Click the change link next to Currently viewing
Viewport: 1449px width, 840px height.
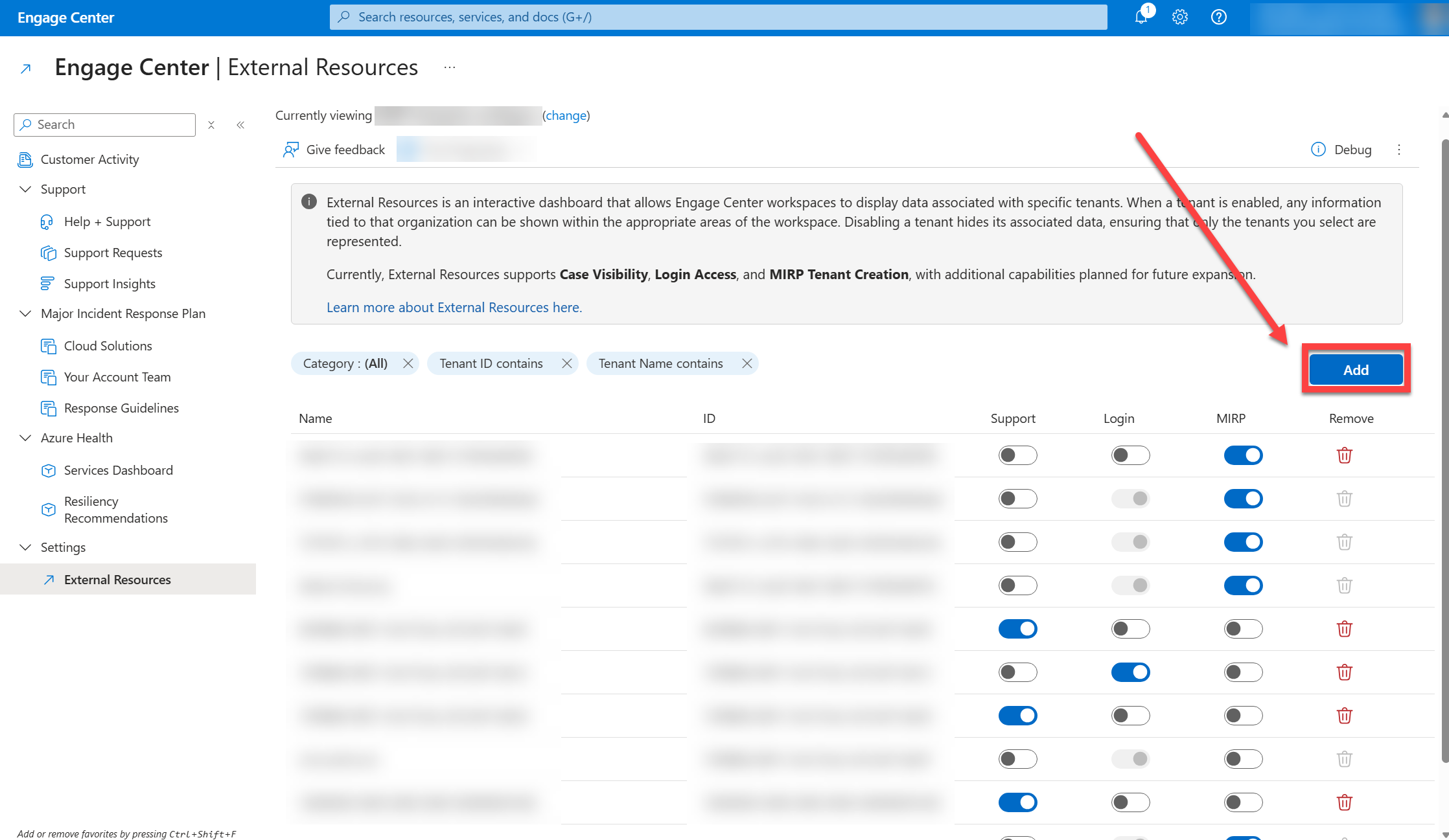pos(566,115)
